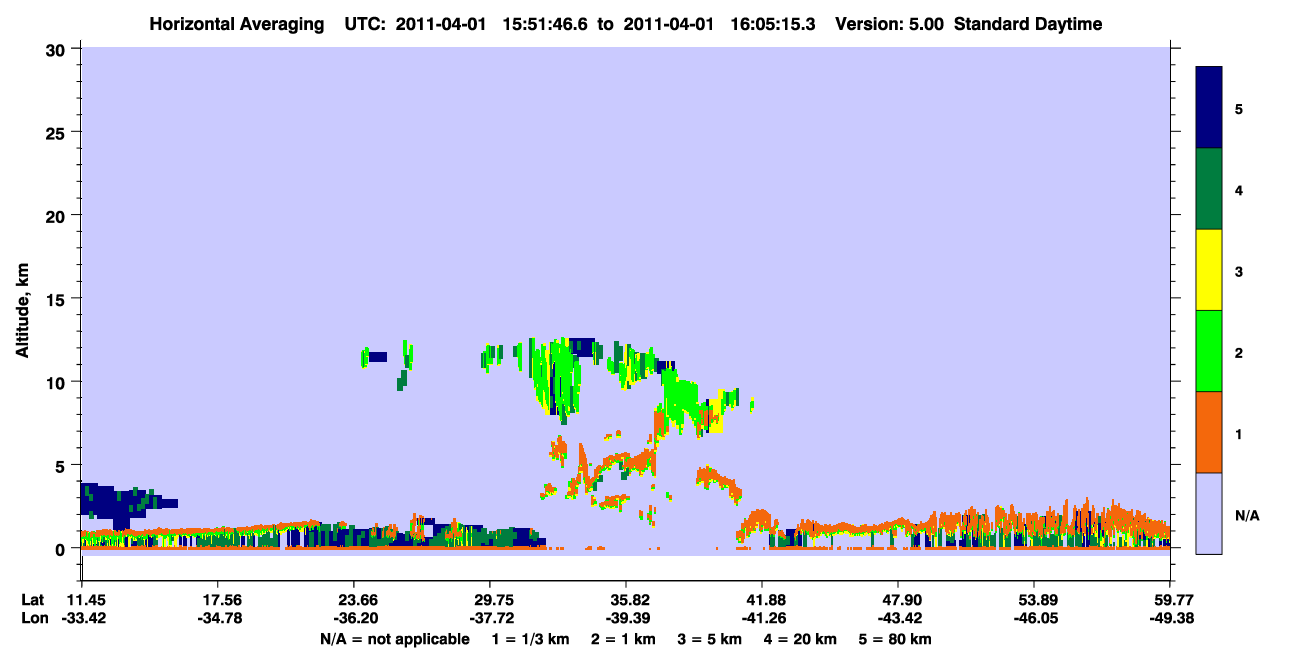Click the color bar label 1
This screenshot has height=667, width=1300.
point(1239,434)
